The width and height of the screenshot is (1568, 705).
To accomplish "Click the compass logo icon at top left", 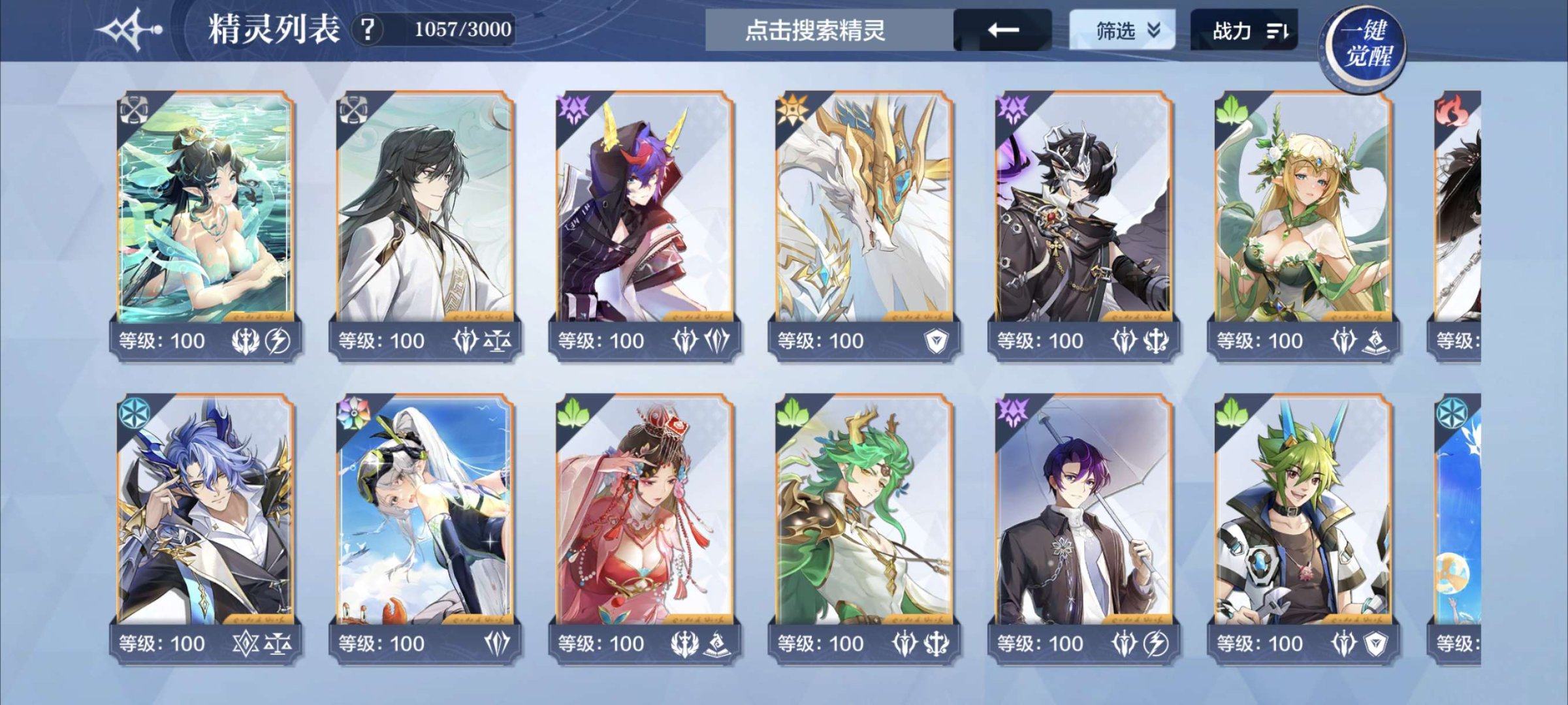I will (129, 29).
